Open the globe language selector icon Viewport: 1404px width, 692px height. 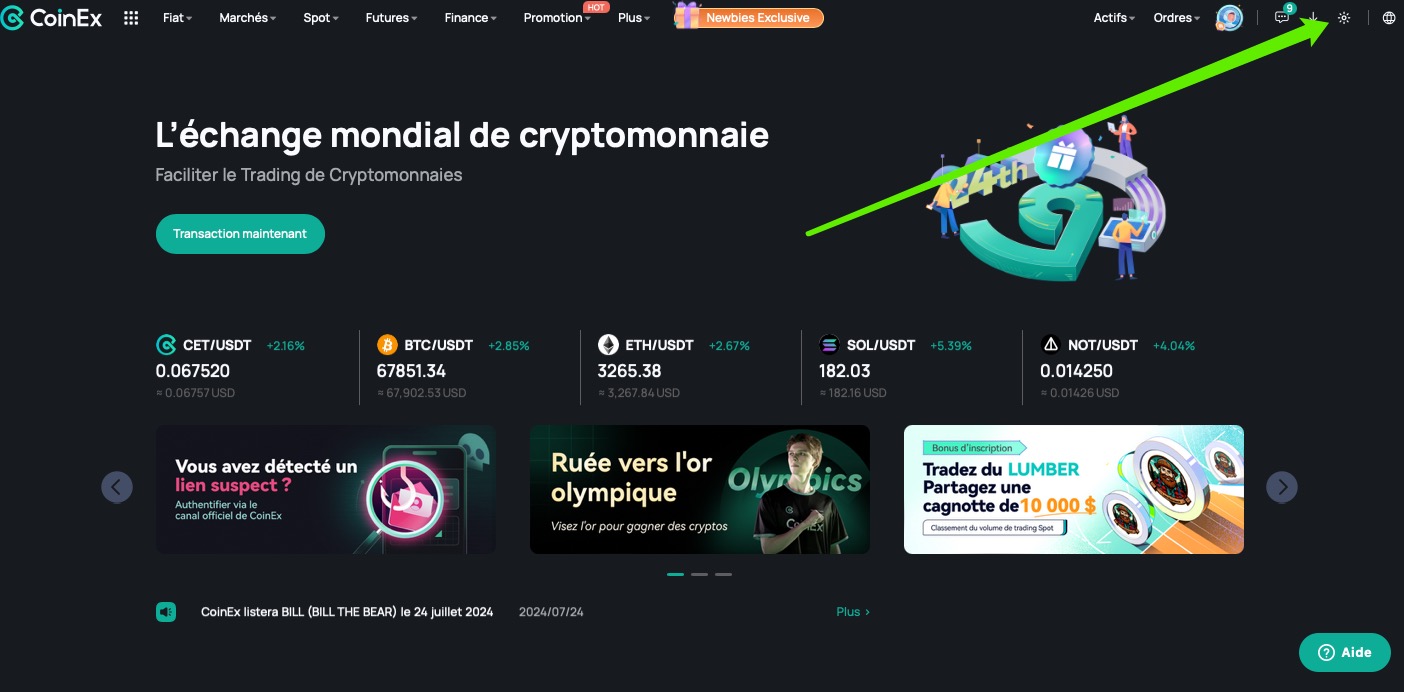click(1389, 18)
